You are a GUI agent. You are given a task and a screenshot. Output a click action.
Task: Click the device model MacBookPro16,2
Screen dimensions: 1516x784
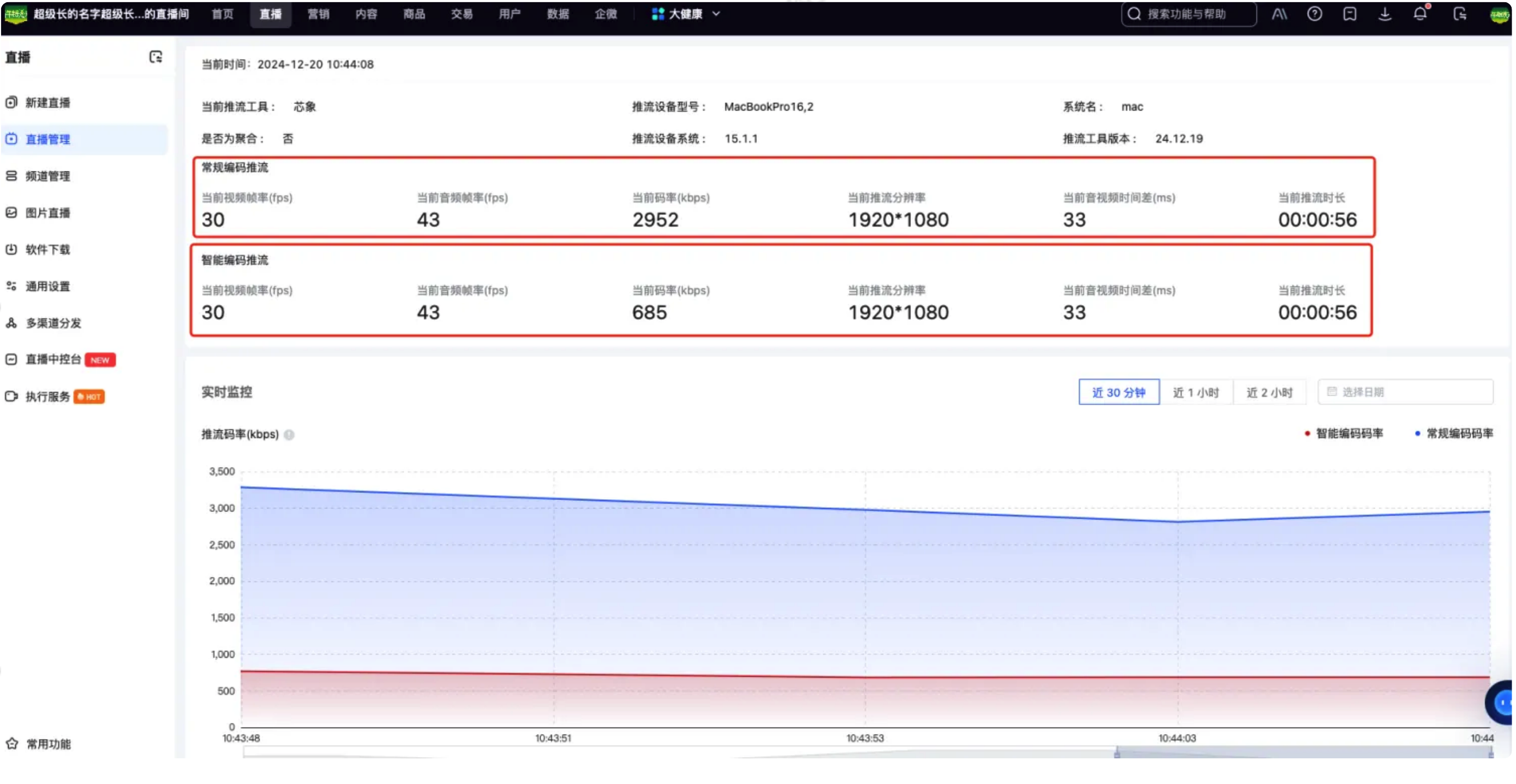point(768,107)
